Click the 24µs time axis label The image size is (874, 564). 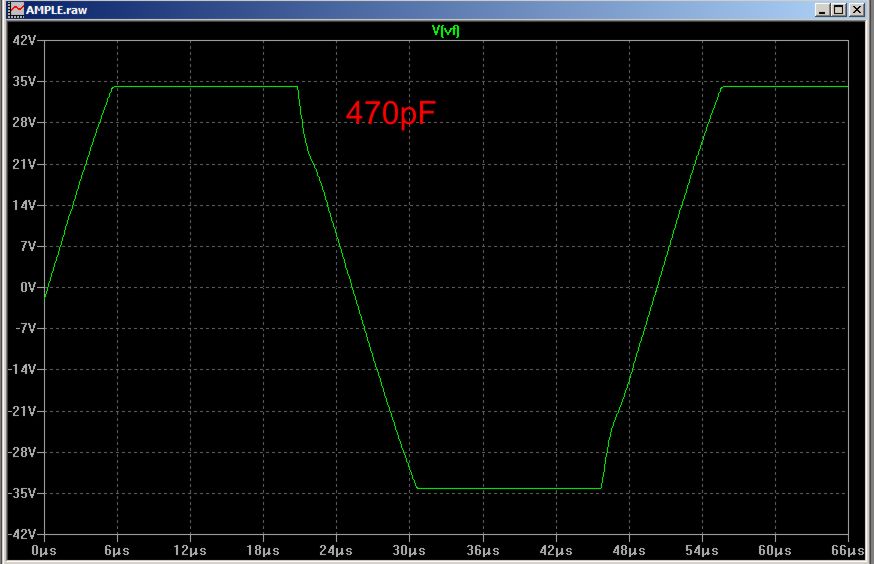point(336,551)
